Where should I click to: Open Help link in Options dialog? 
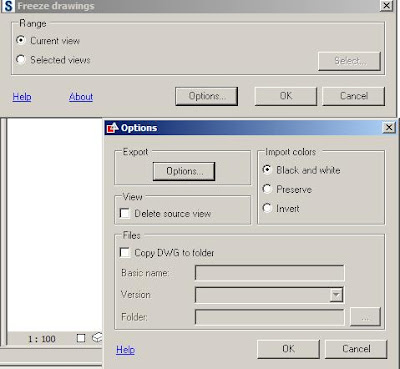[126, 349]
